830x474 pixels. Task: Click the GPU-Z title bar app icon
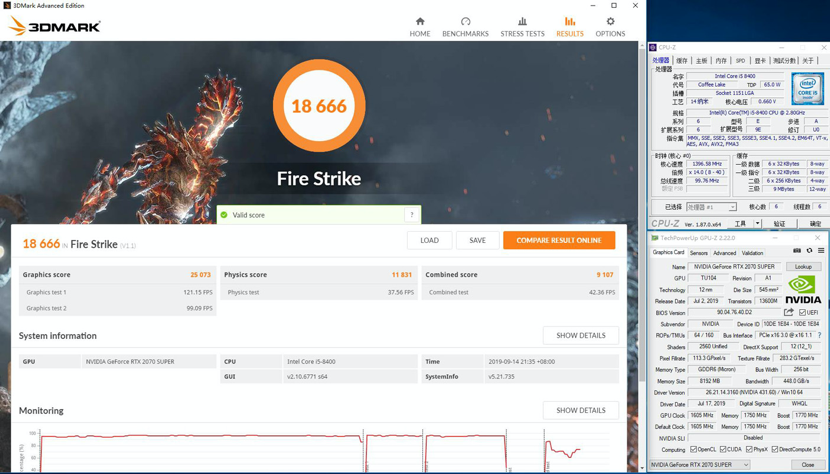pos(655,238)
